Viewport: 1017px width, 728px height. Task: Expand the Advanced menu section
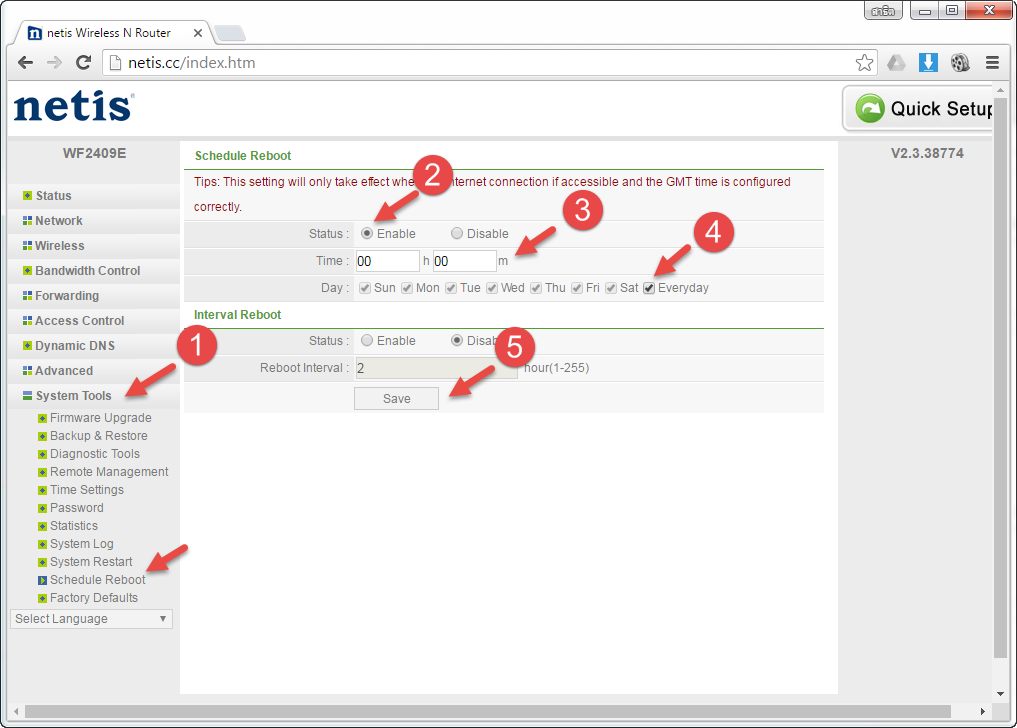tap(64, 370)
